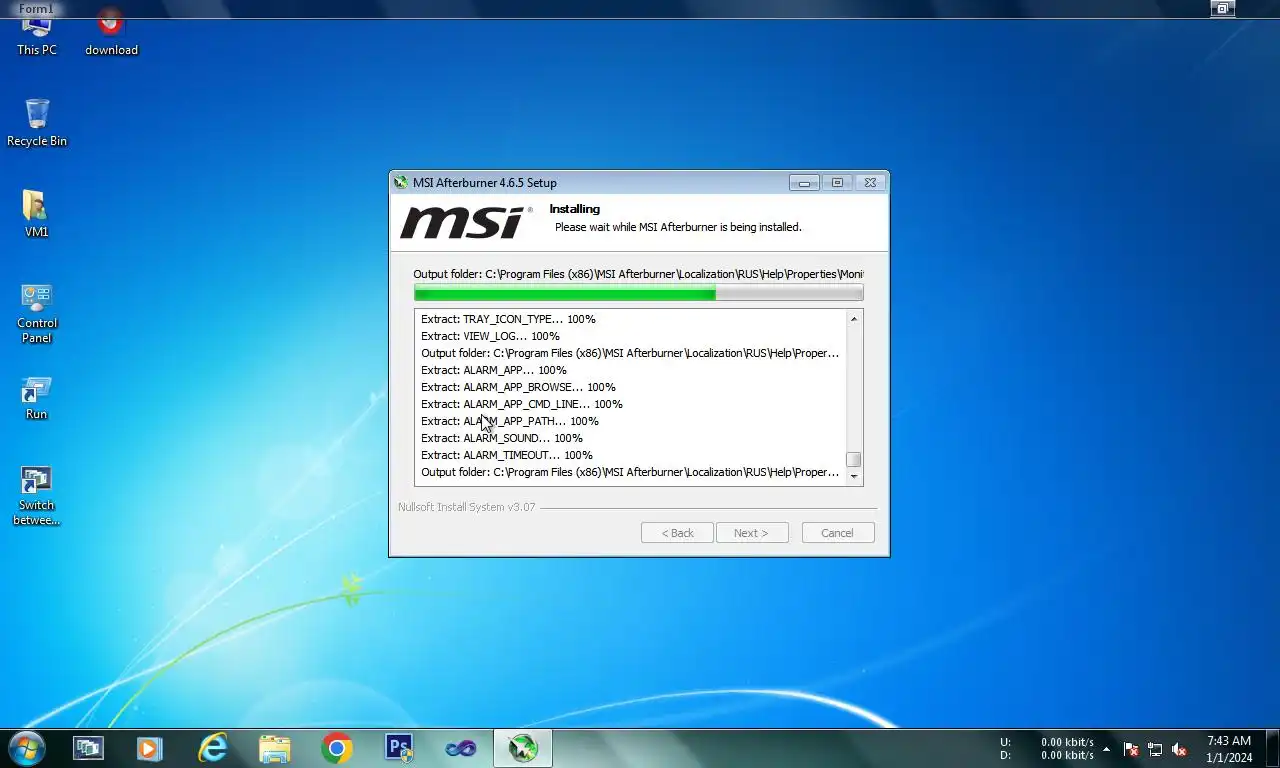
Task: Open the clock showing 7:43 AM
Action: point(1229,749)
